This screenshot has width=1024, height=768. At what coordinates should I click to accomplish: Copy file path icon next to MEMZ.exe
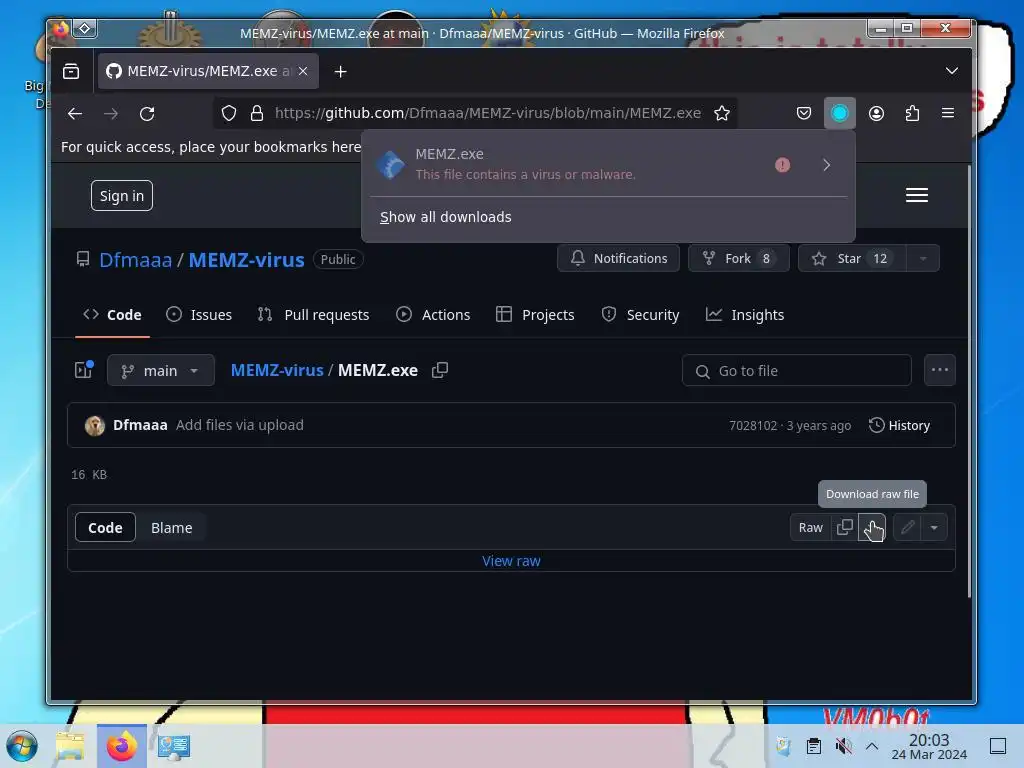point(440,370)
